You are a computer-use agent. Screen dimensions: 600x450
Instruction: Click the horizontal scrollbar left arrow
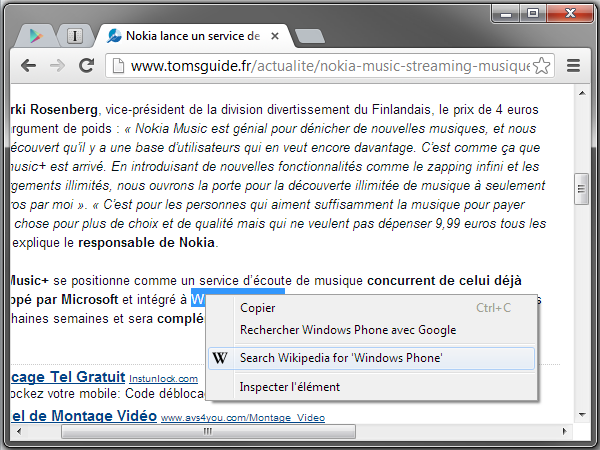click(x=19, y=431)
